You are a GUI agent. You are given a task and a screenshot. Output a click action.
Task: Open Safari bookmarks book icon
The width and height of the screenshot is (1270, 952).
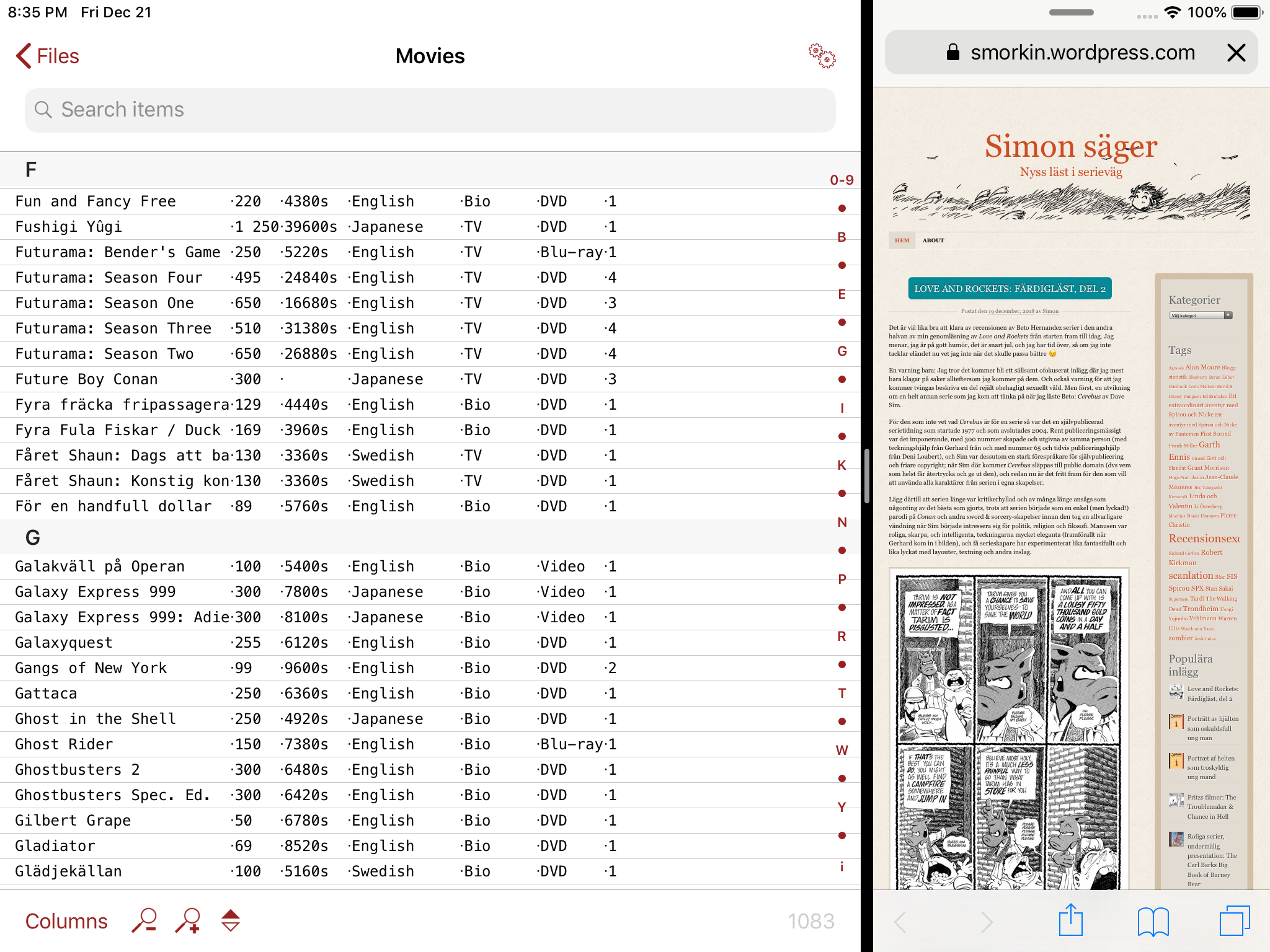[x=1153, y=921]
